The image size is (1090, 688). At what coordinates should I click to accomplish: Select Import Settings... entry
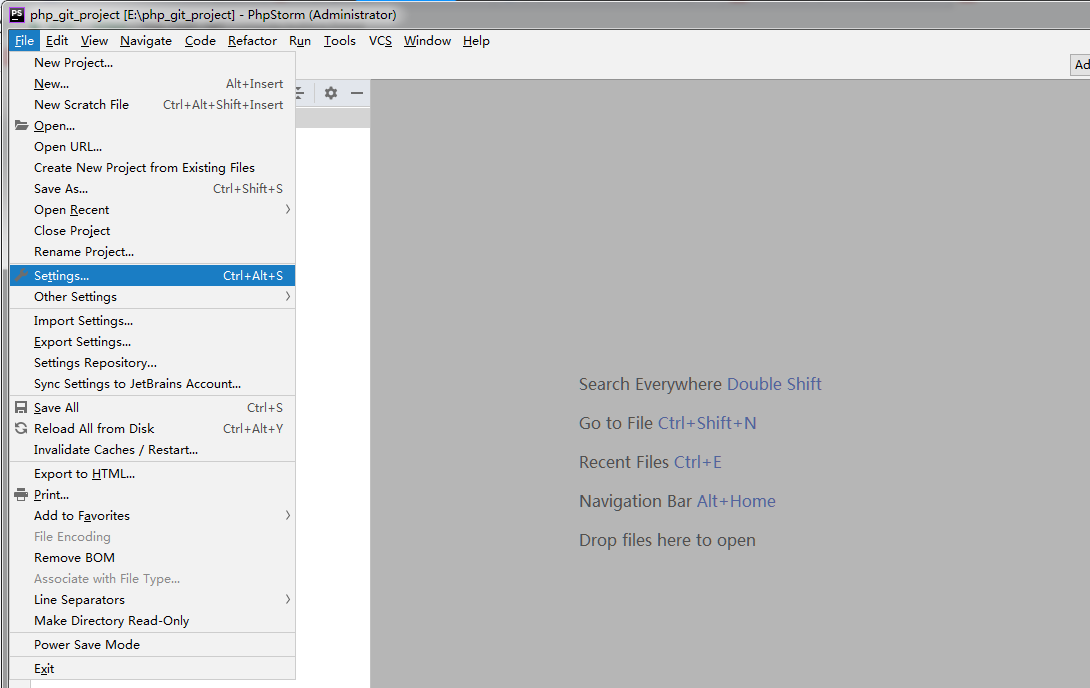tap(152, 321)
